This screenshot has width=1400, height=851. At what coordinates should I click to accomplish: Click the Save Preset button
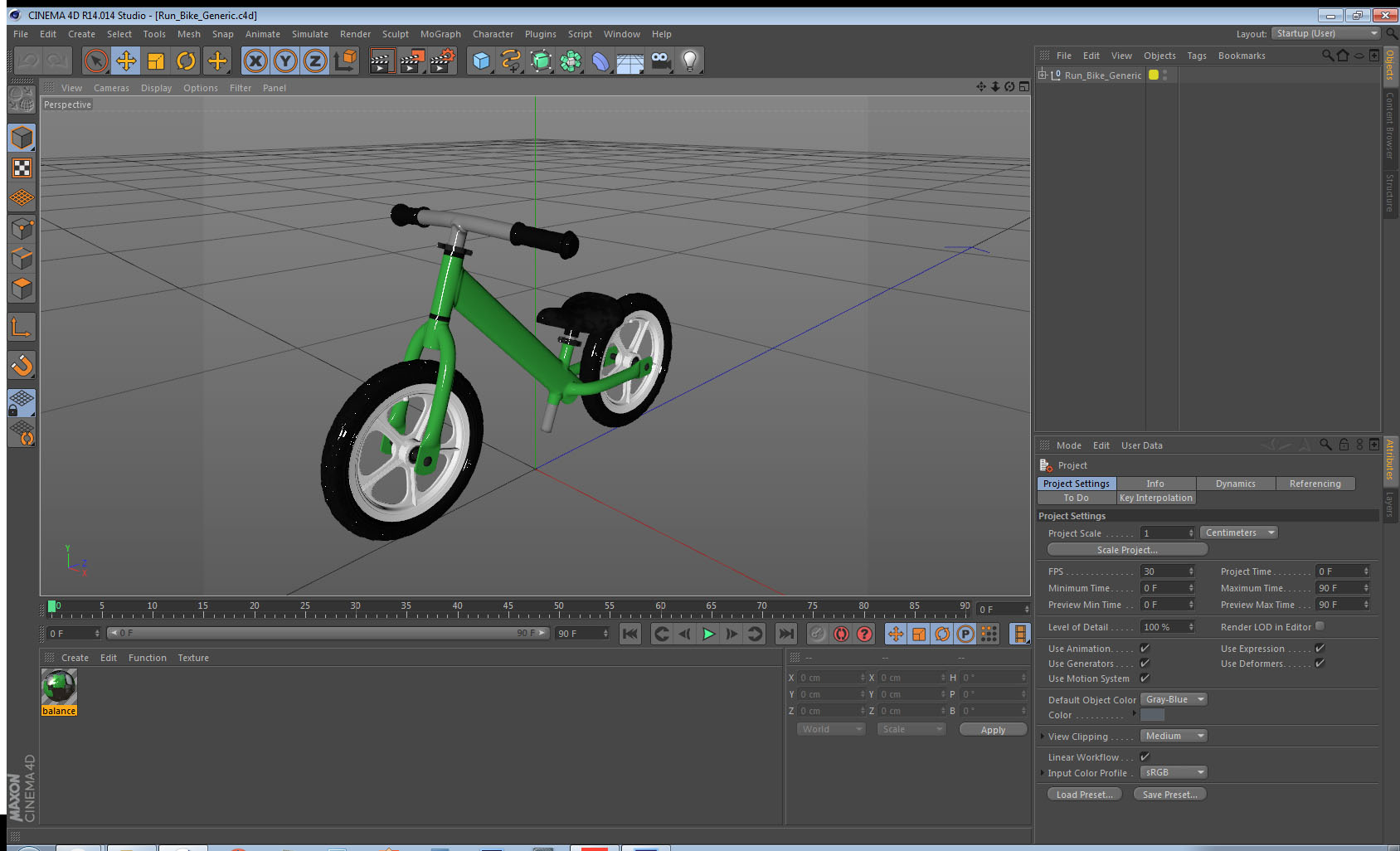[1169, 795]
